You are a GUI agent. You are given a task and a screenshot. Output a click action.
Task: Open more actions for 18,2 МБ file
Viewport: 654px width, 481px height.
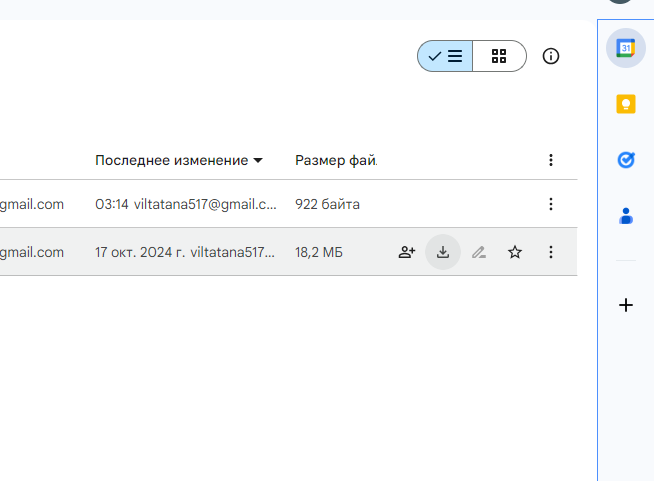(x=551, y=252)
